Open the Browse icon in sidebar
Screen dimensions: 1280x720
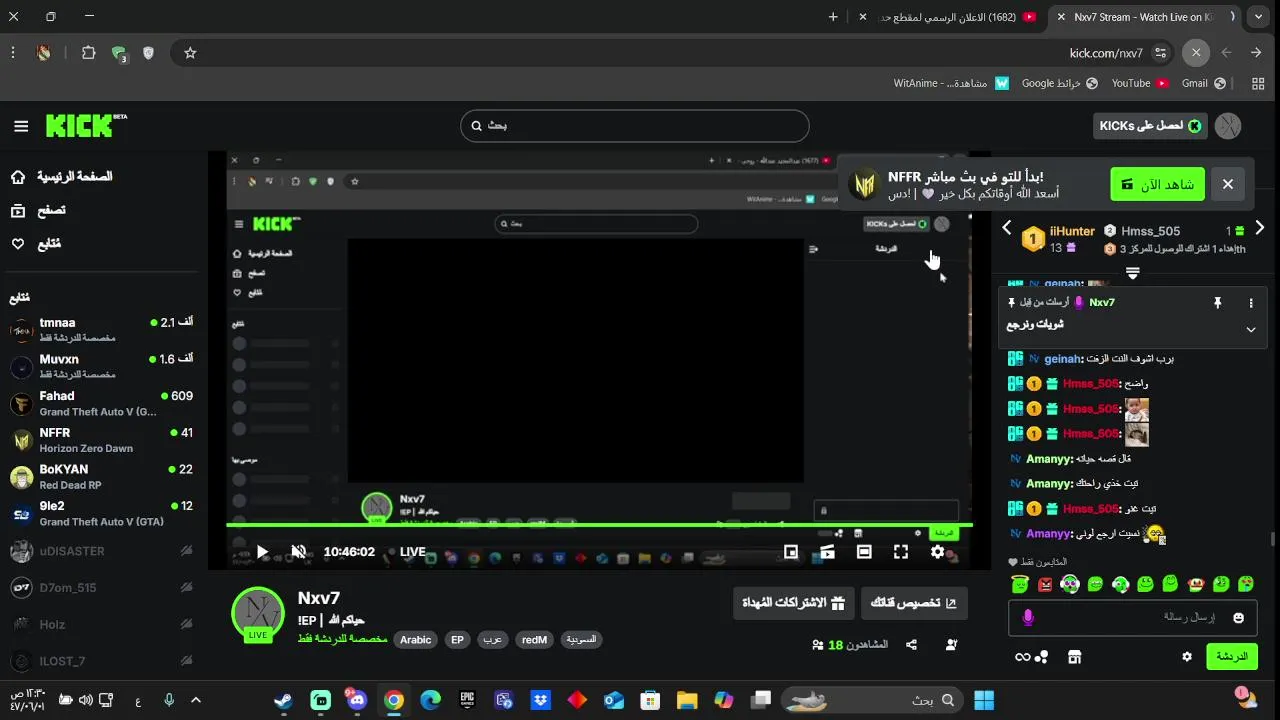(18, 210)
